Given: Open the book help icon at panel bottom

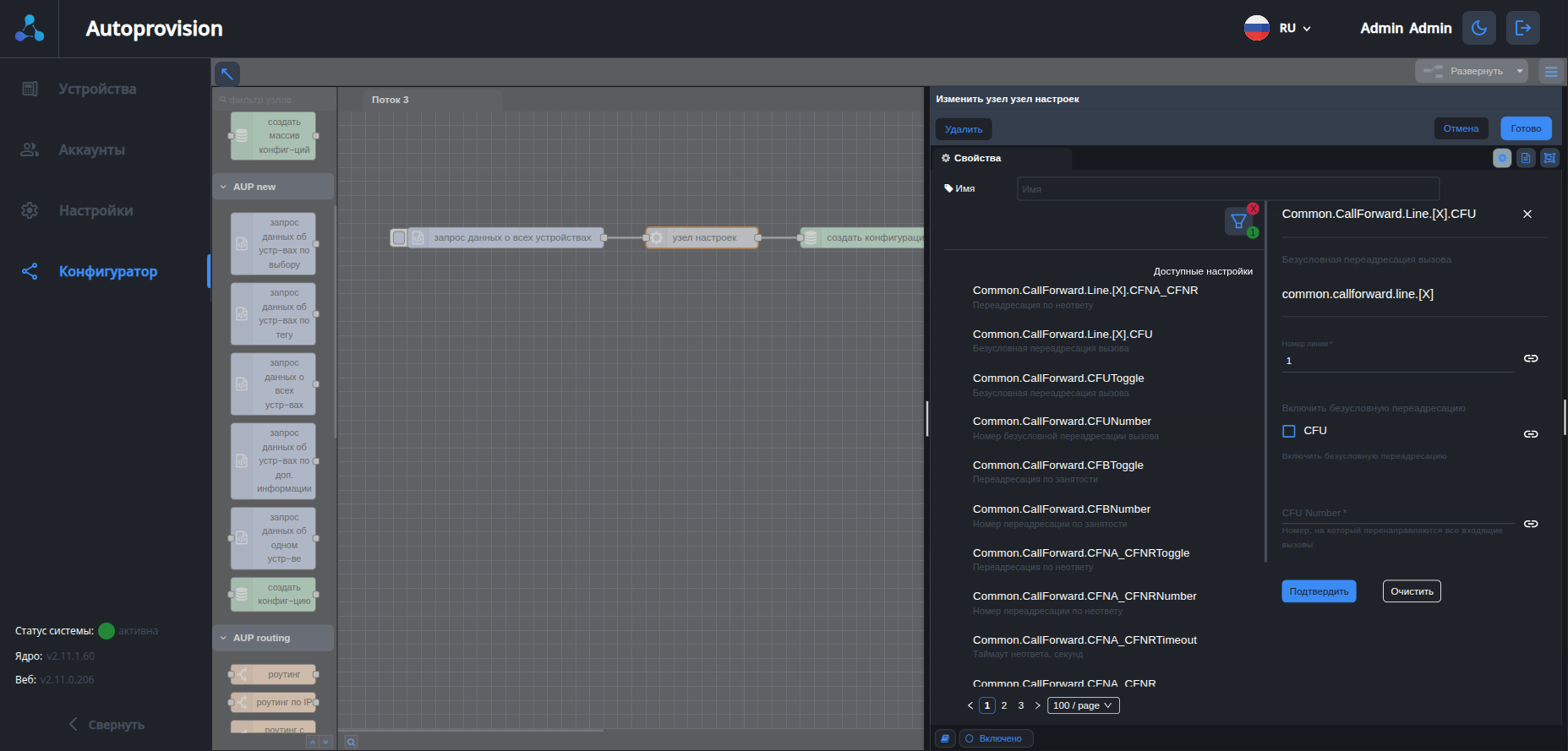Looking at the screenshot, I should (x=945, y=738).
